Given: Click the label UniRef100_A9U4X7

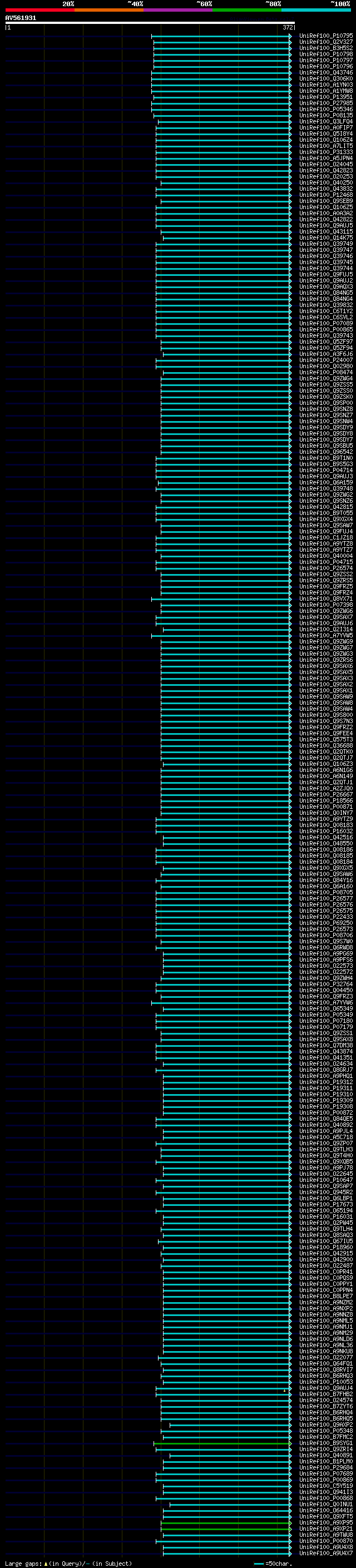Looking at the screenshot, I should click(x=325, y=1553).
